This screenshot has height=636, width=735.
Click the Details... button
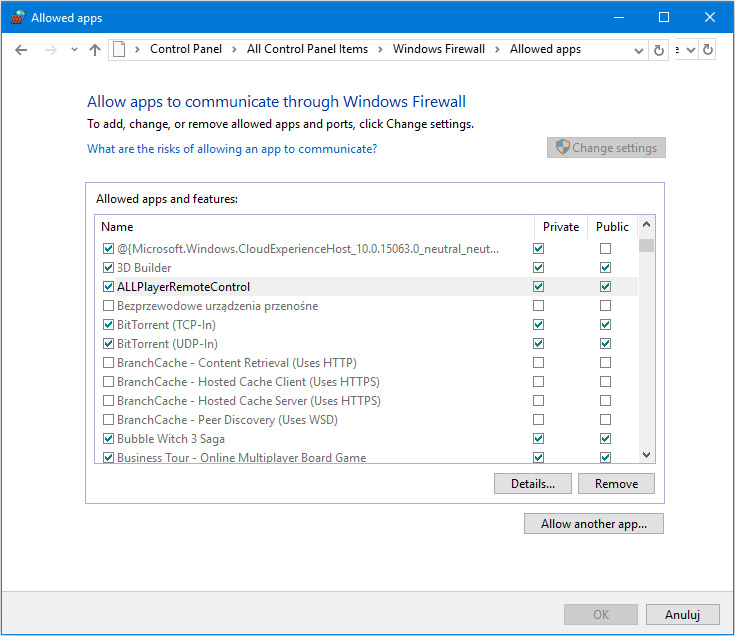click(x=532, y=484)
